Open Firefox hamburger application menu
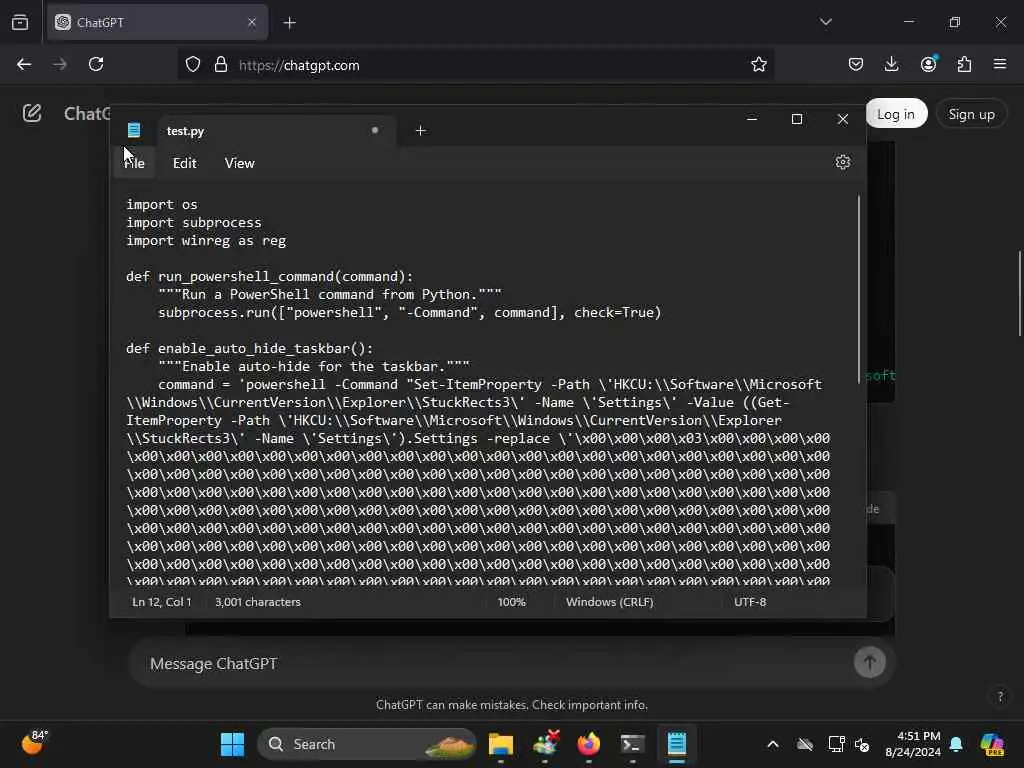The width and height of the screenshot is (1024, 768). (1000, 64)
